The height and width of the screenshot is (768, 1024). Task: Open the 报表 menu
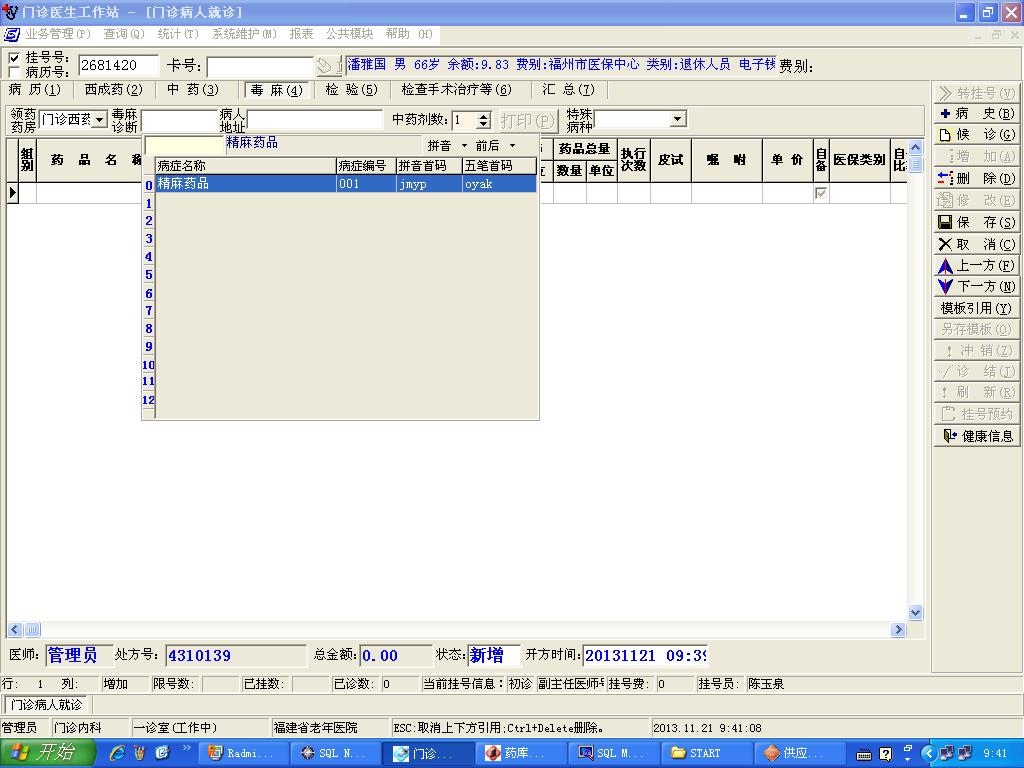pos(302,34)
